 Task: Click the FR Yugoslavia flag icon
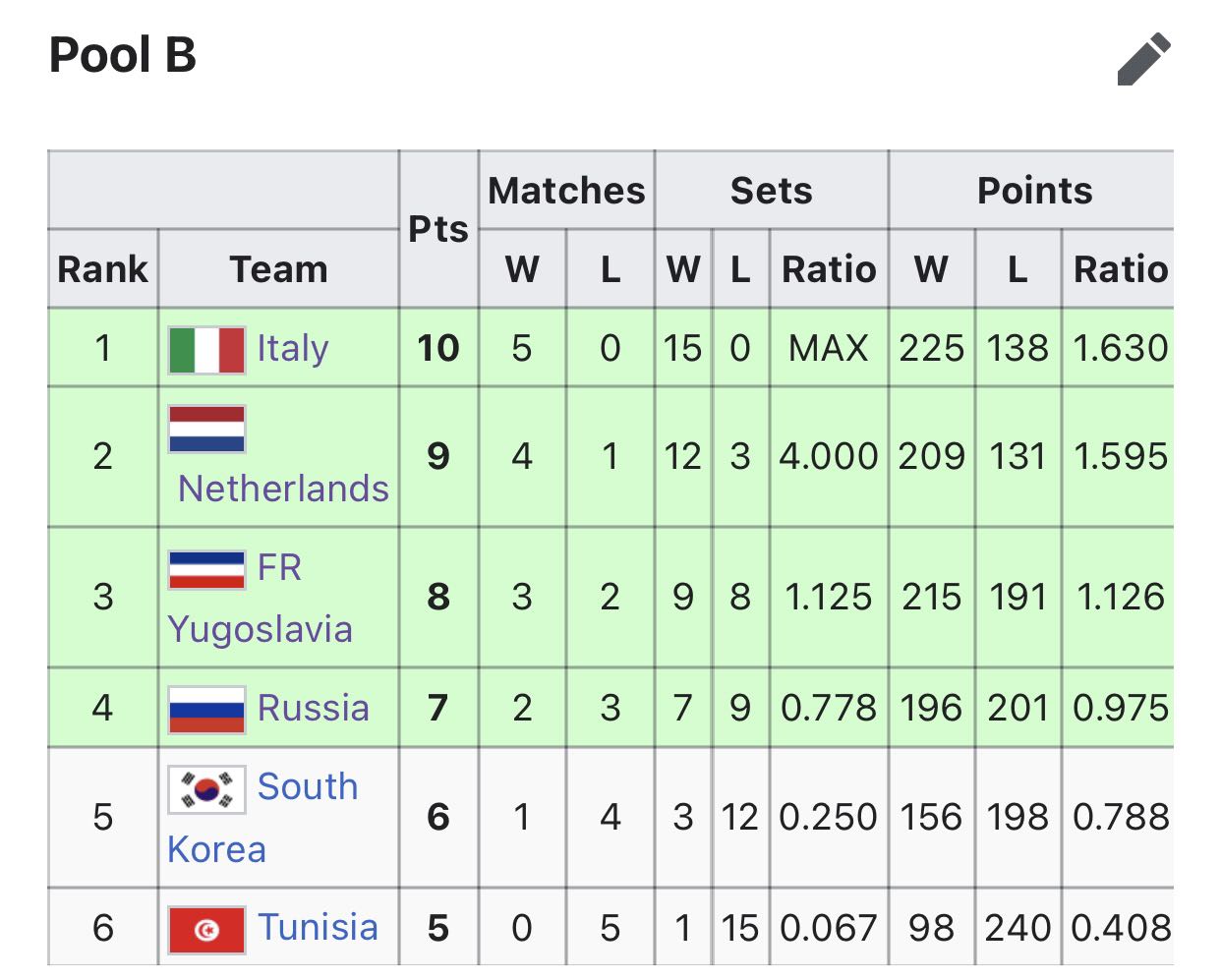[x=206, y=569]
